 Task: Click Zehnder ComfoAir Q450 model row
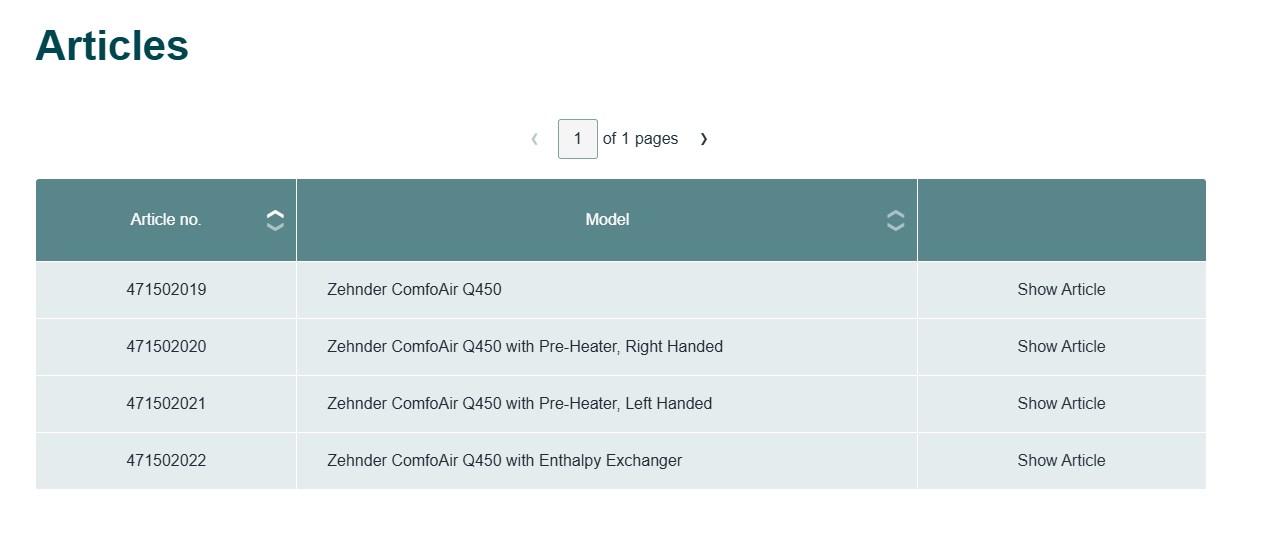[x=414, y=290]
